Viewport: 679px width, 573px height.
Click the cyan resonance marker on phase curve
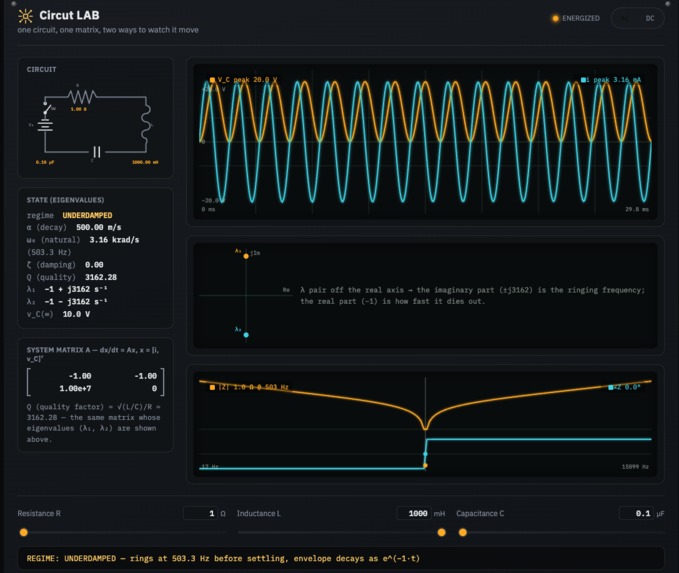[x=425, y=454]
